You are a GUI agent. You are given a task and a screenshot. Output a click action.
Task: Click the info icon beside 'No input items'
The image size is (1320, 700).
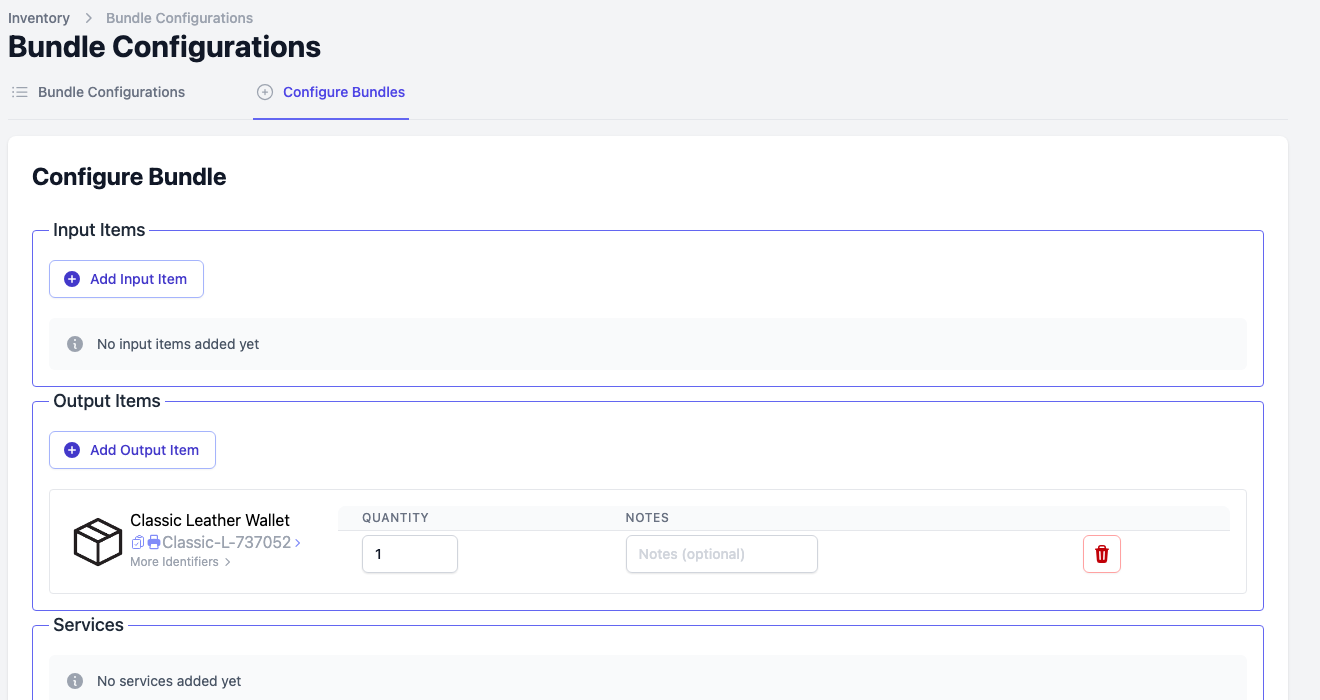[x=75, y=344]
